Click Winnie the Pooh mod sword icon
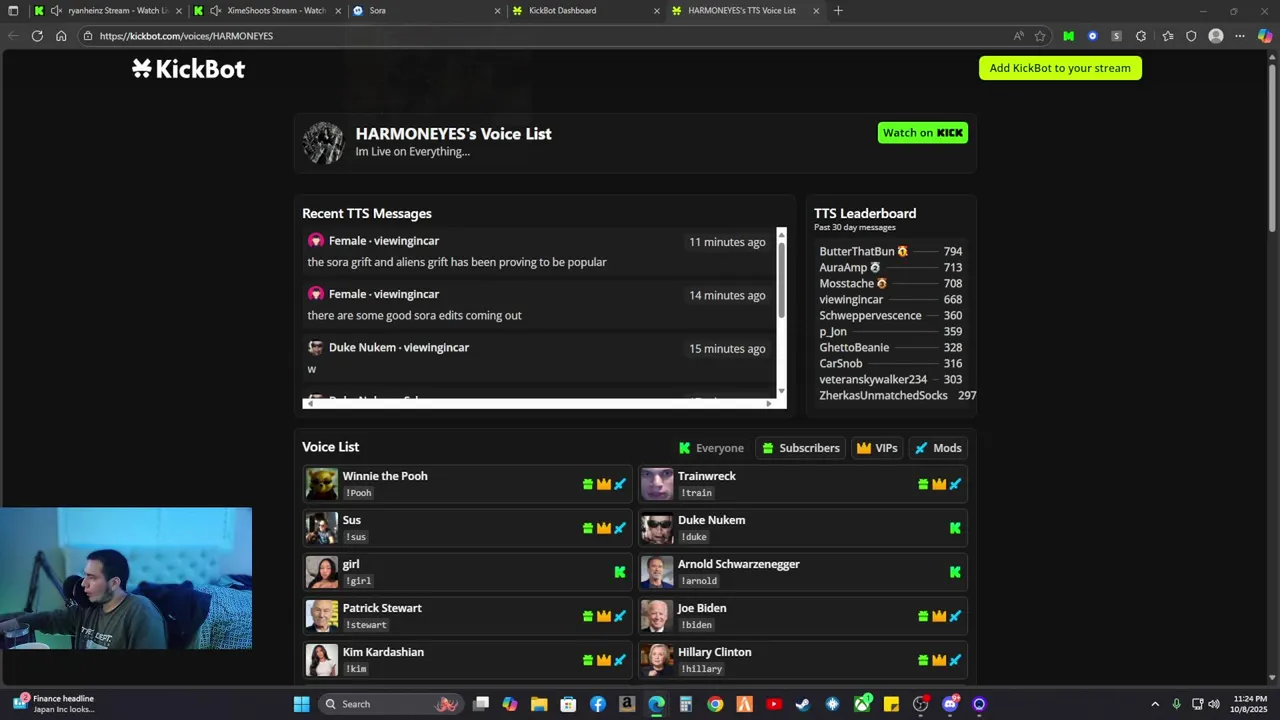1280x720 pixels. point(620,484)
